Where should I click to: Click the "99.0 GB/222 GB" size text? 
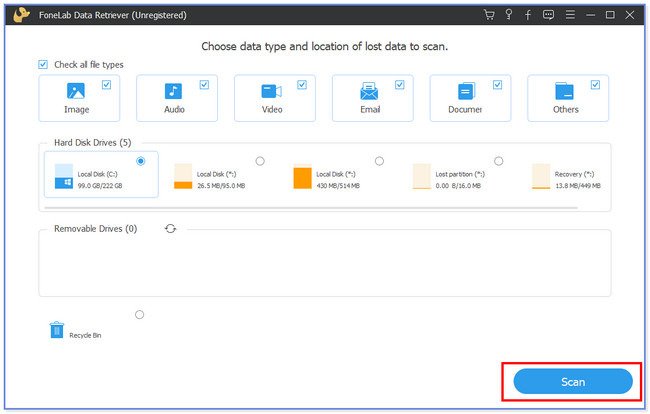coord(100,186)
